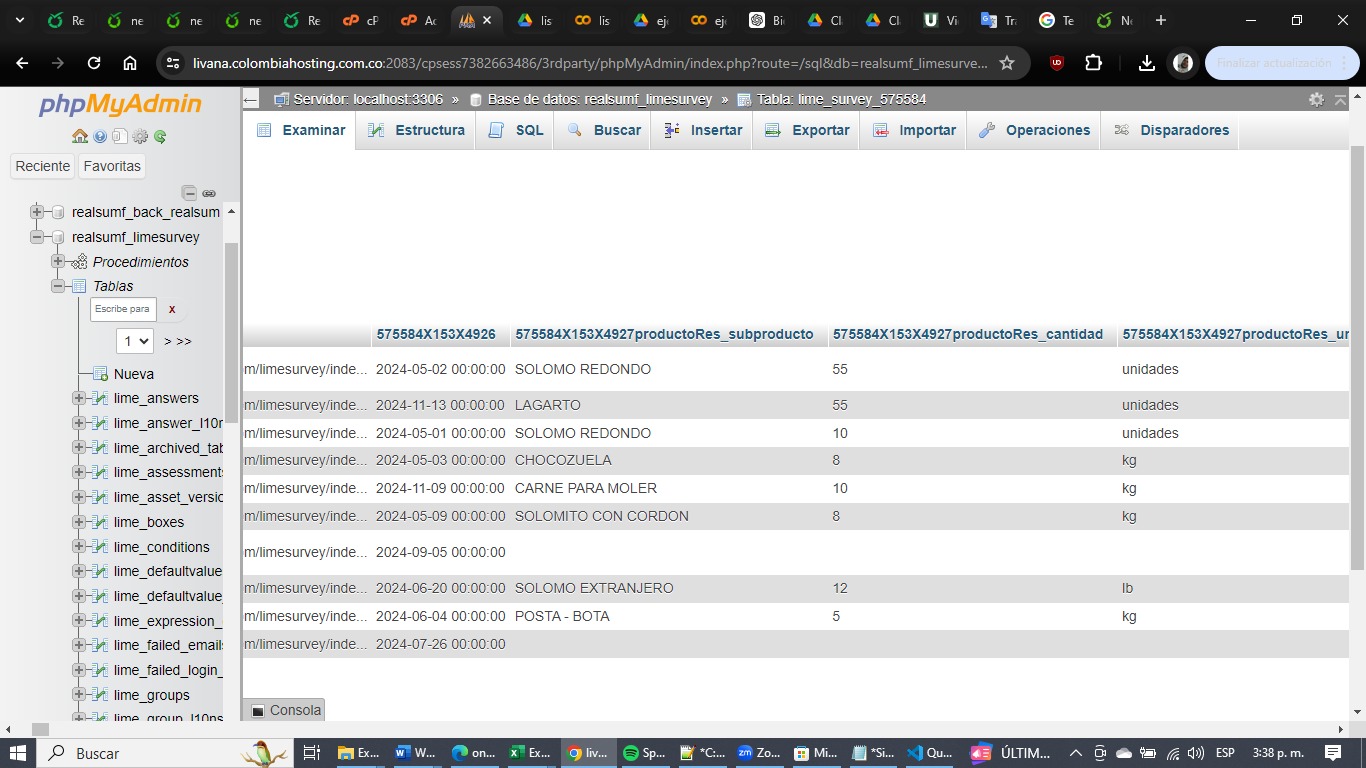Sort by 575584X153X4927productoRes_cantidad column header

coord(968,334)
